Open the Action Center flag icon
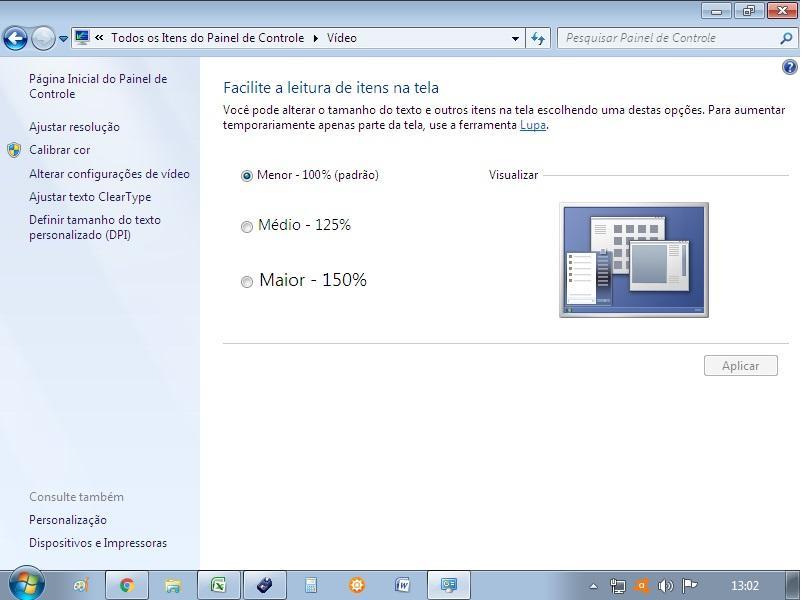Viewport: 804px width, 600px height. 689,586
